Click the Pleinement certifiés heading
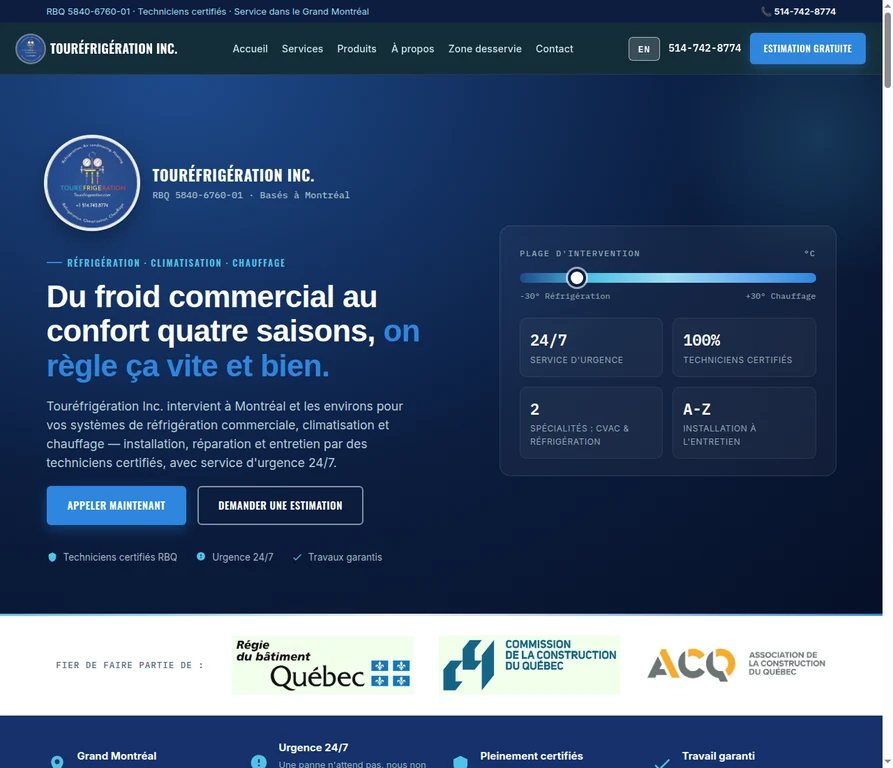This screenshot has width=893, height=768. pyautogui.click(x=531, y=756)
